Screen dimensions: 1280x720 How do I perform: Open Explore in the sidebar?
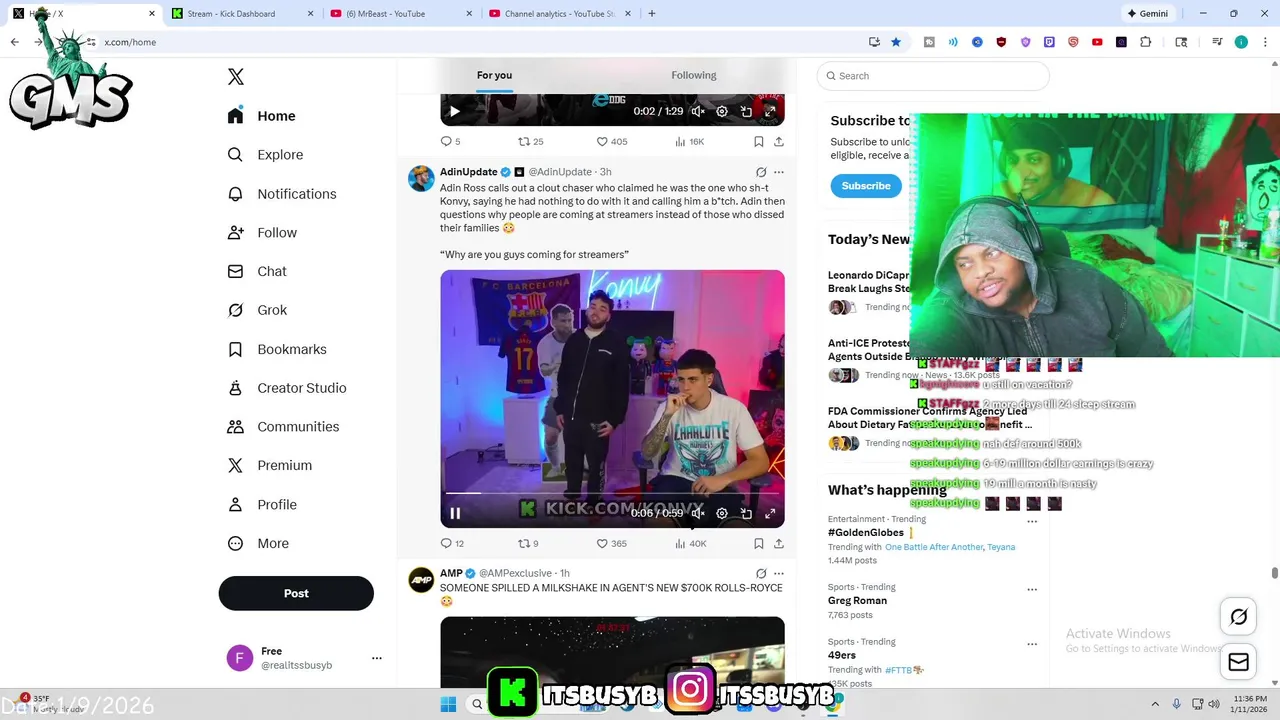tap(265, 155)
